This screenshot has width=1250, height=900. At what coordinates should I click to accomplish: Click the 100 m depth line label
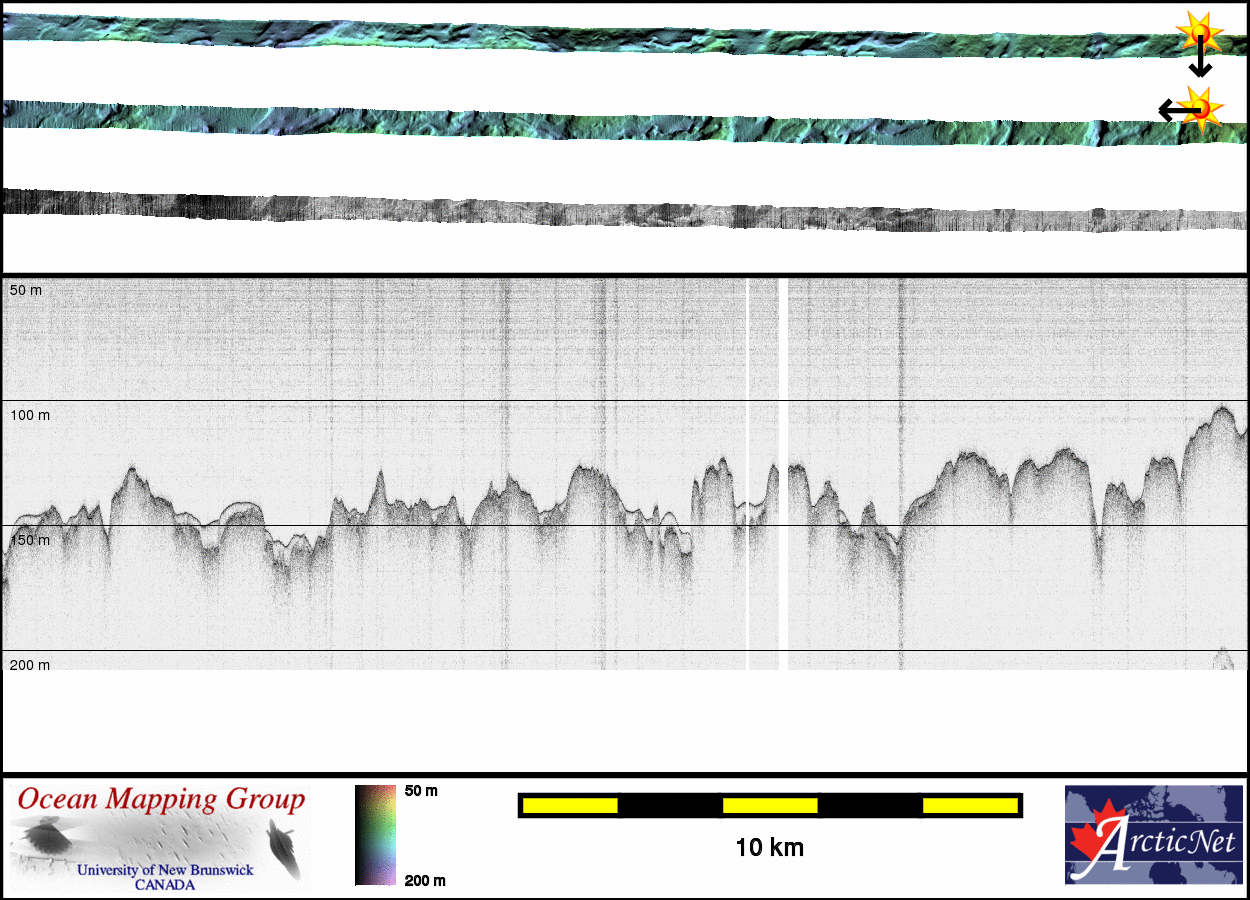30,414
